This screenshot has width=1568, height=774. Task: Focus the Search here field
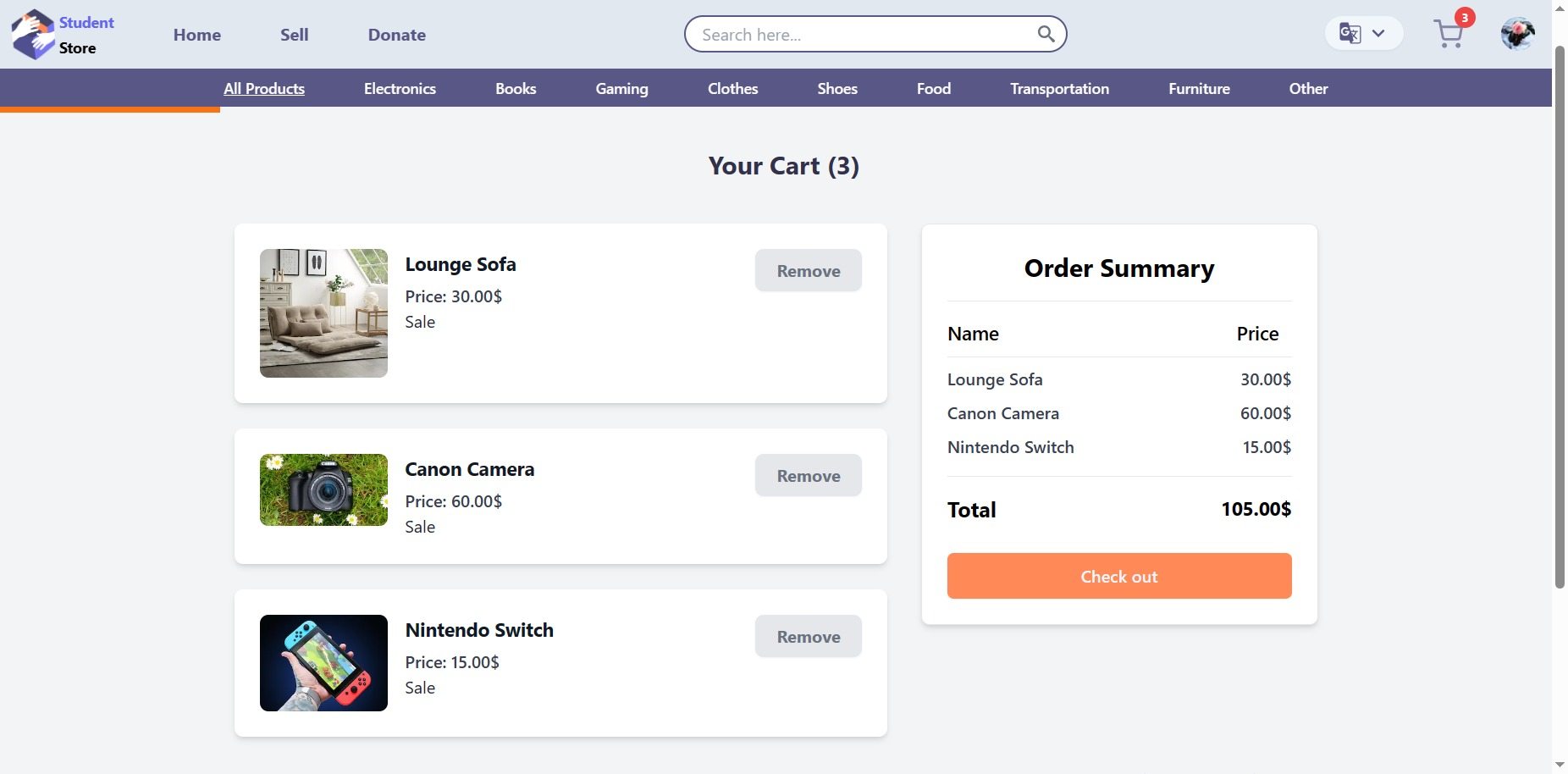click(875, 34)
